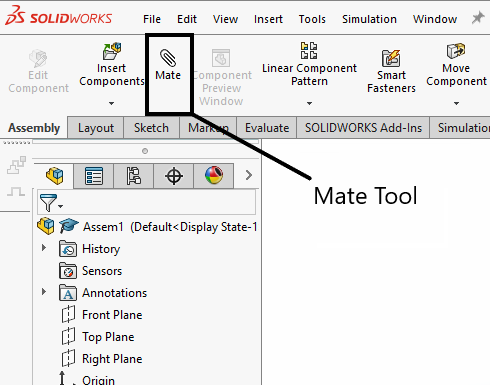490x385 pixels.
Task: Switch to the Assembly tab
Action: pos(34,128)
